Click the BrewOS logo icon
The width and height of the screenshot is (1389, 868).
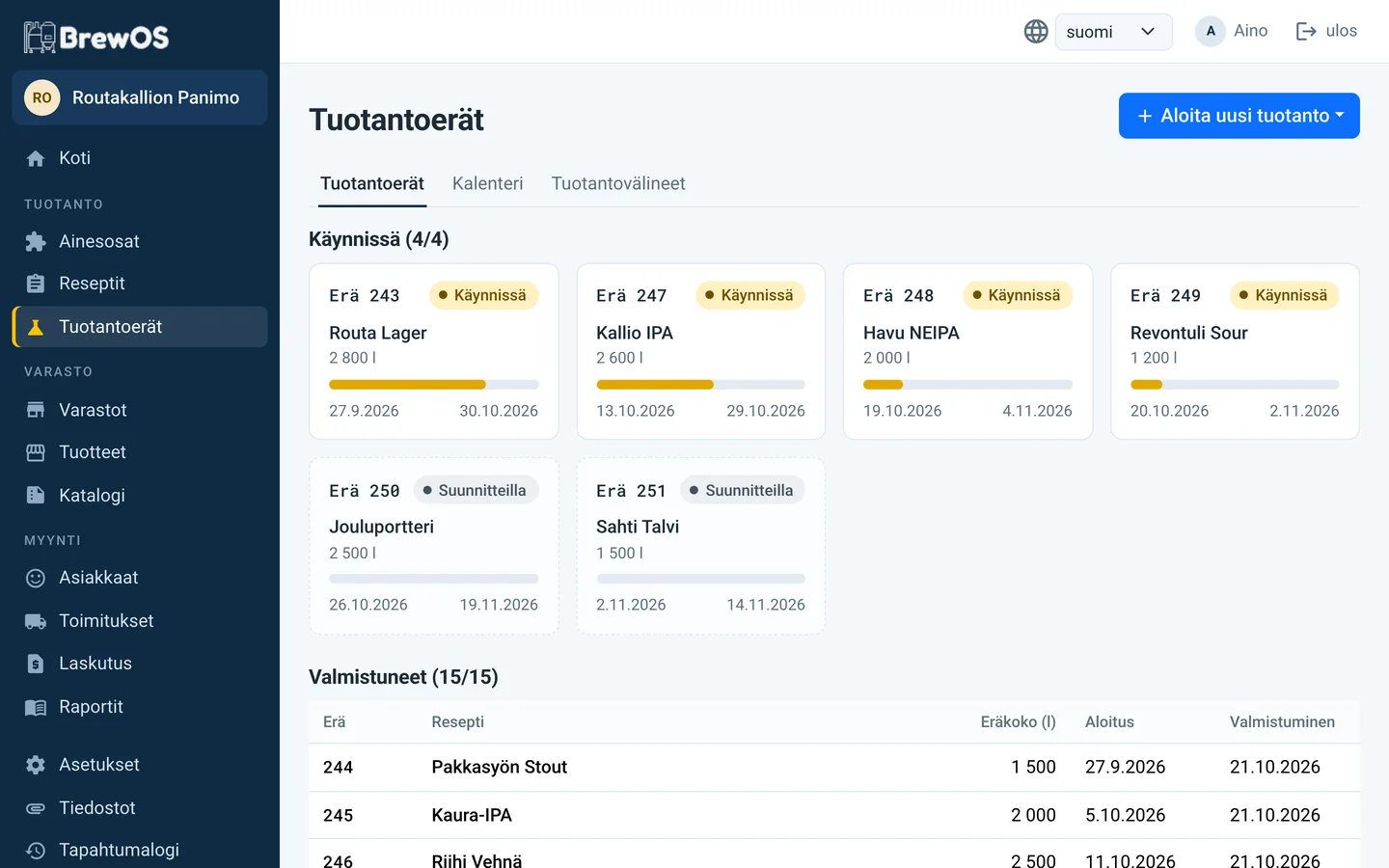40,37
